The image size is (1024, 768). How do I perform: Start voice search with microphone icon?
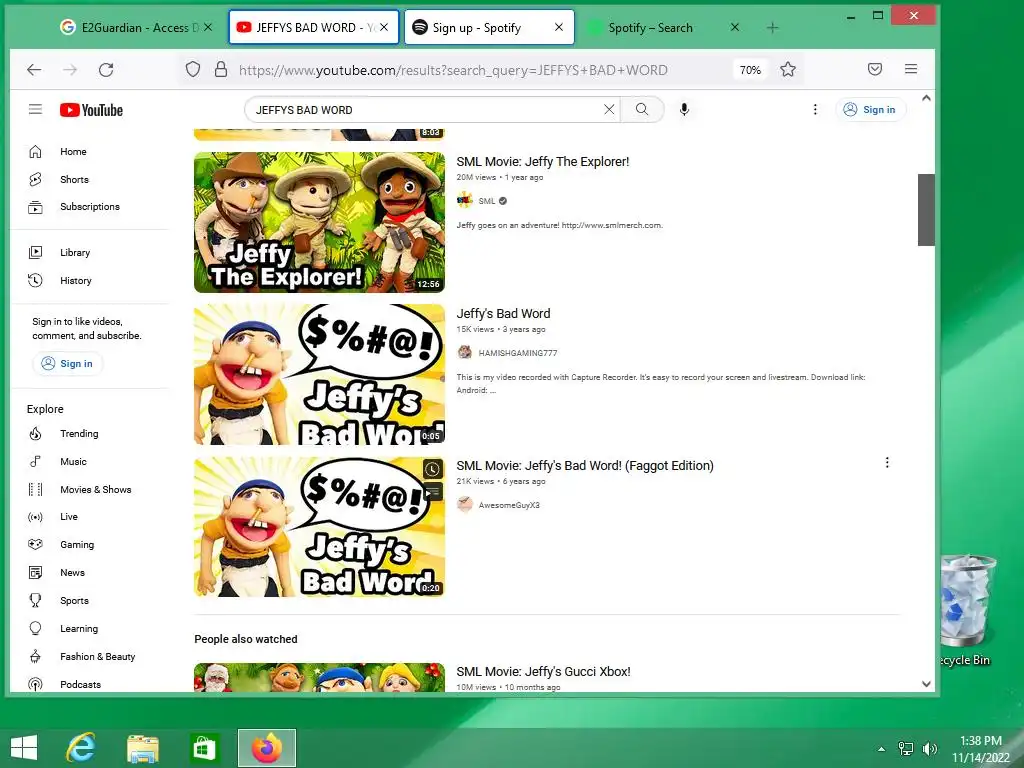(684, 110)
